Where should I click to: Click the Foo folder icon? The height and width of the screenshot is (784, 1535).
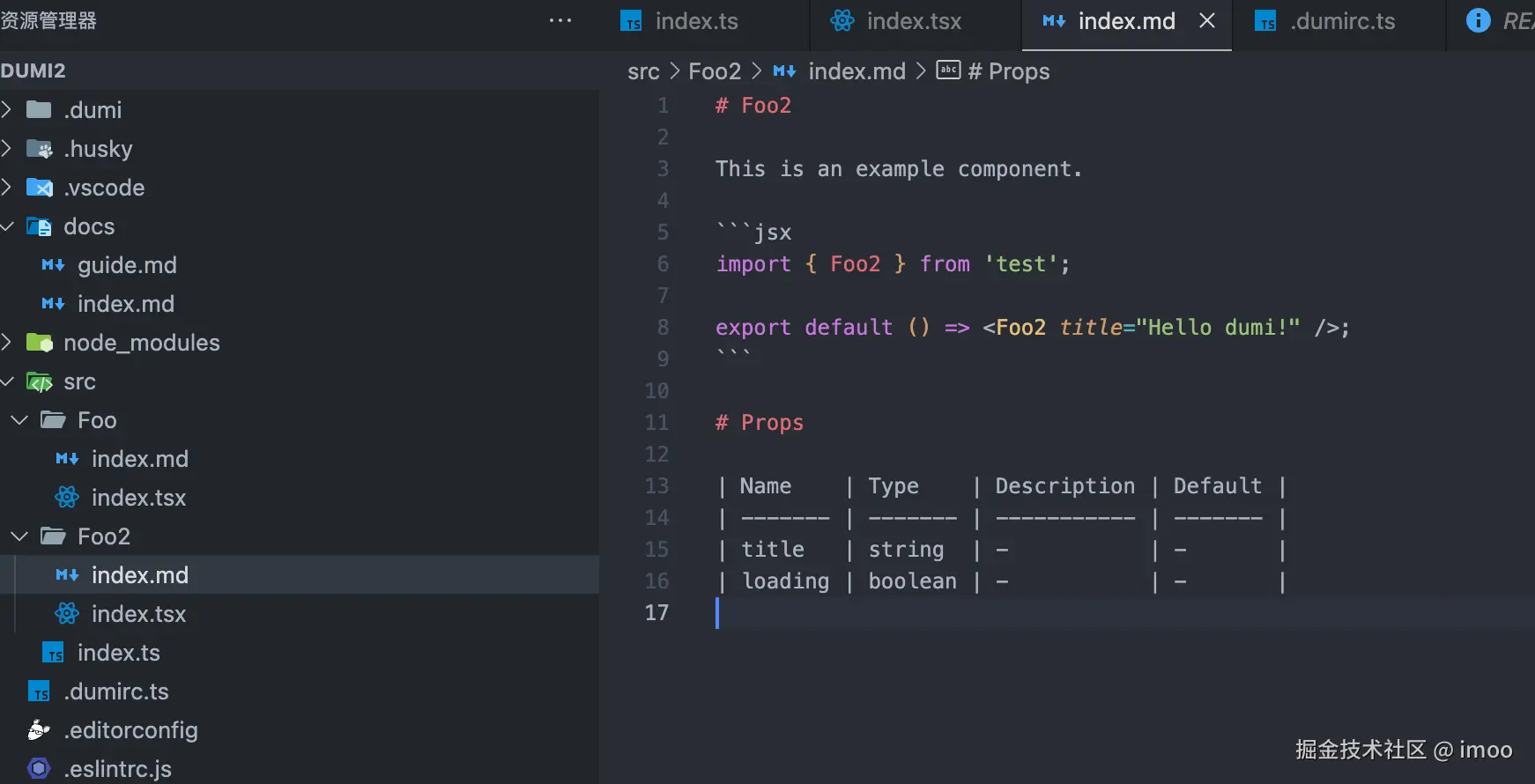coord(53,419)
